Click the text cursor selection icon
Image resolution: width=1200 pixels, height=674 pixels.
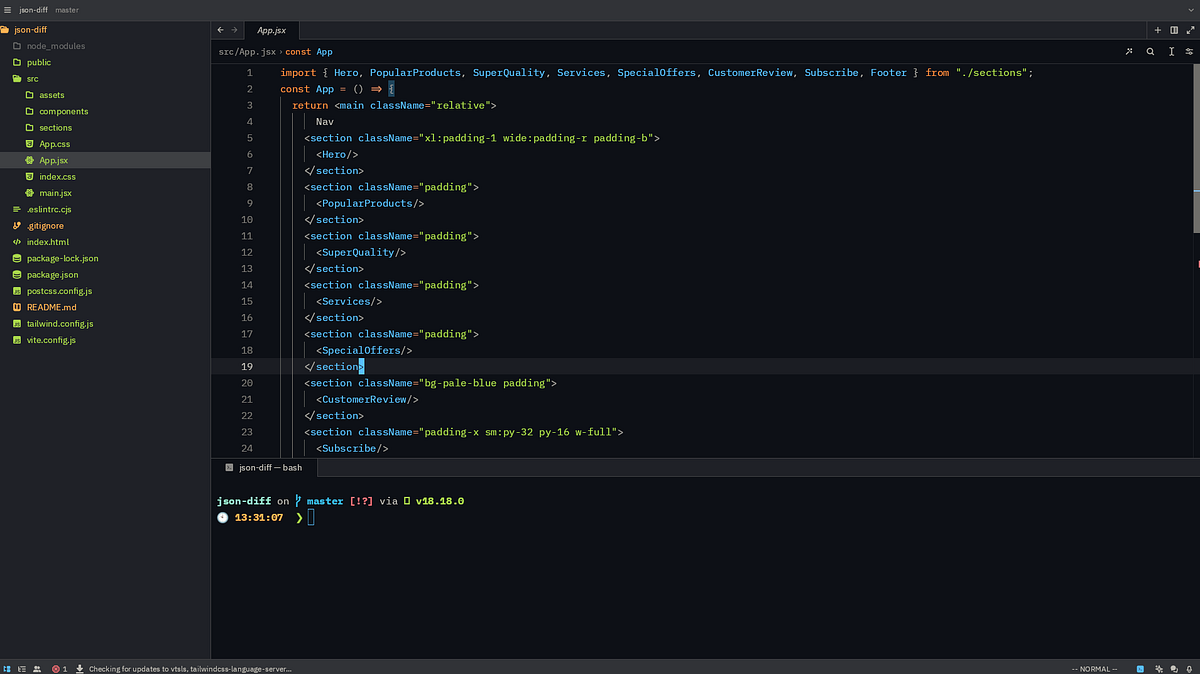[x=1171, y=51]
